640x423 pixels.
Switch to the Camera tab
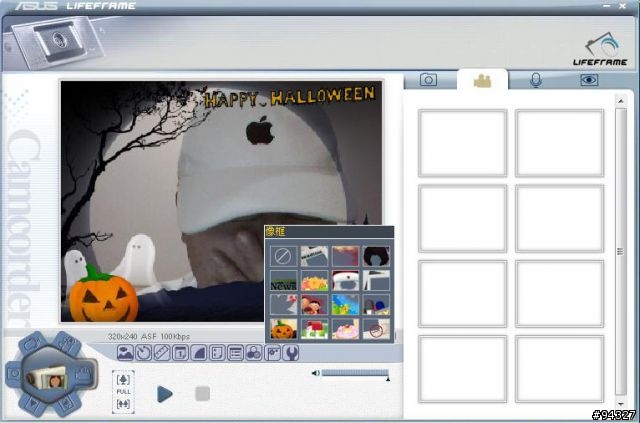click(x=429, y=80)
